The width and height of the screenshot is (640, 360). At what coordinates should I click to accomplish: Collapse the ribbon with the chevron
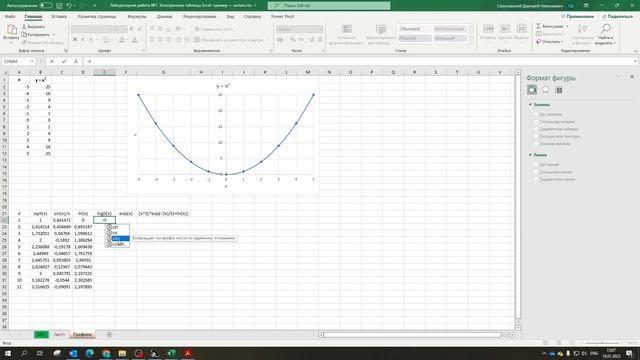click(x=635, y=51)
